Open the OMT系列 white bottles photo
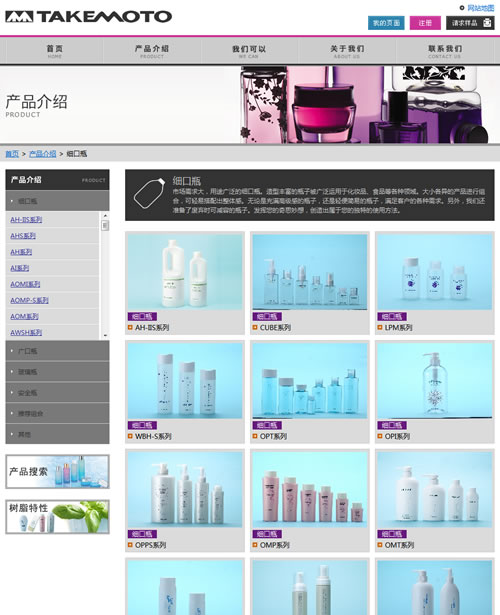This screenshot has width=500, height=615. (x=435, y=489)
